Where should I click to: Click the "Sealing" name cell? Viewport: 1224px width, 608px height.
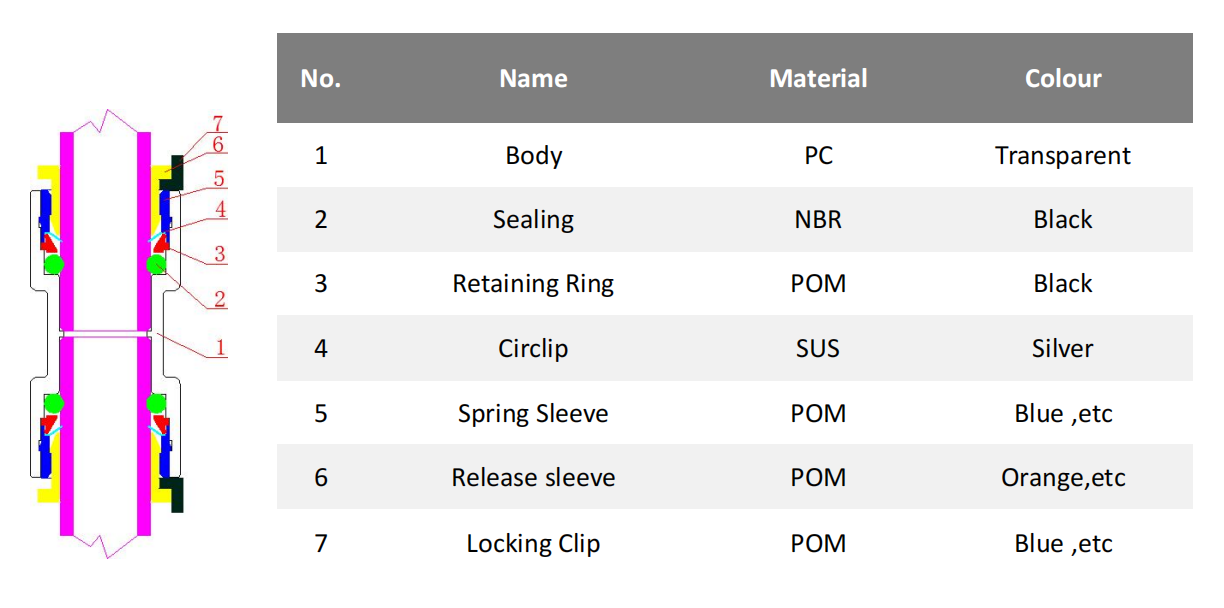click(x=533, y=220)
